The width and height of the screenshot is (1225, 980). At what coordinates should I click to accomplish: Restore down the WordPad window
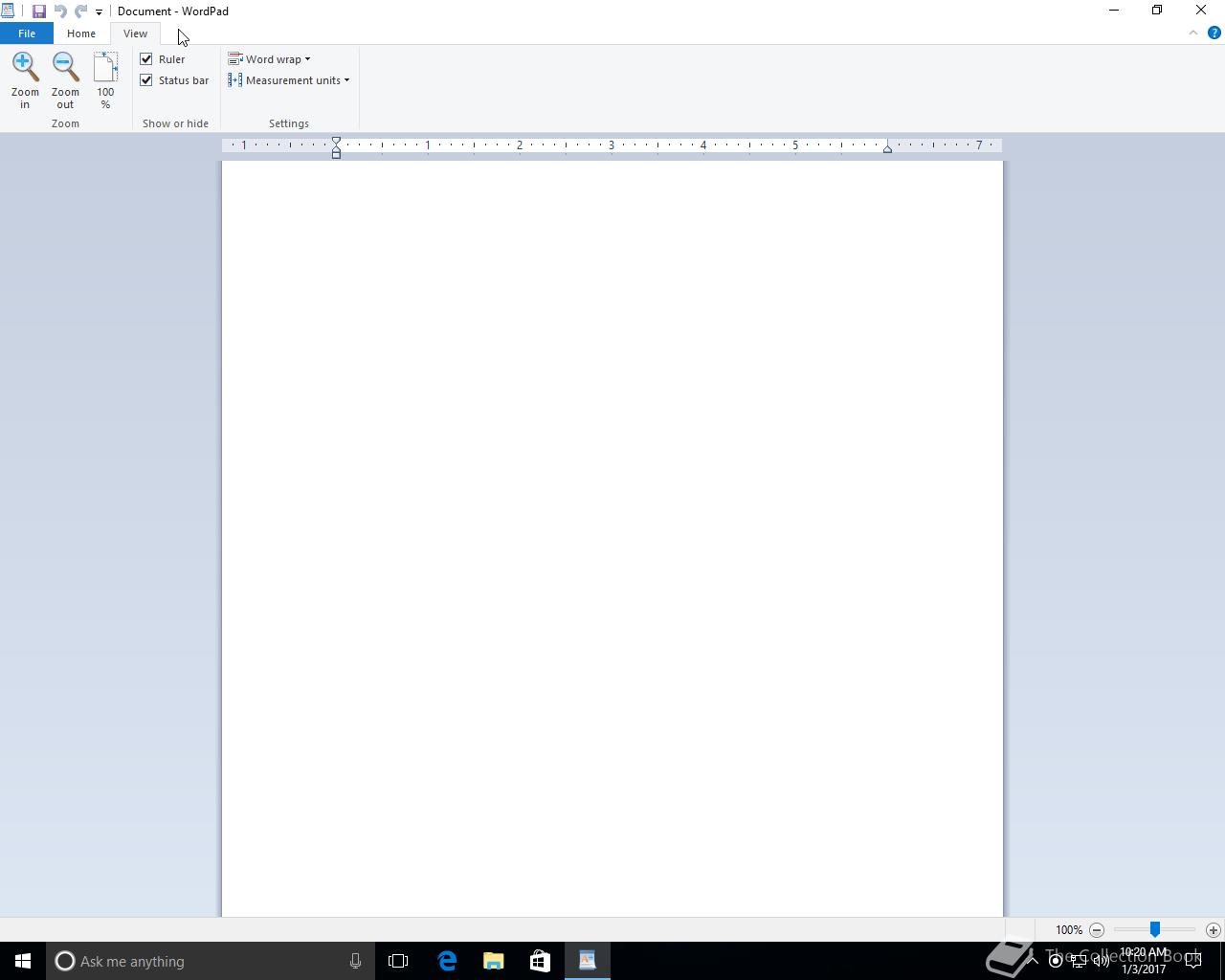click(x=1157, y=11)
